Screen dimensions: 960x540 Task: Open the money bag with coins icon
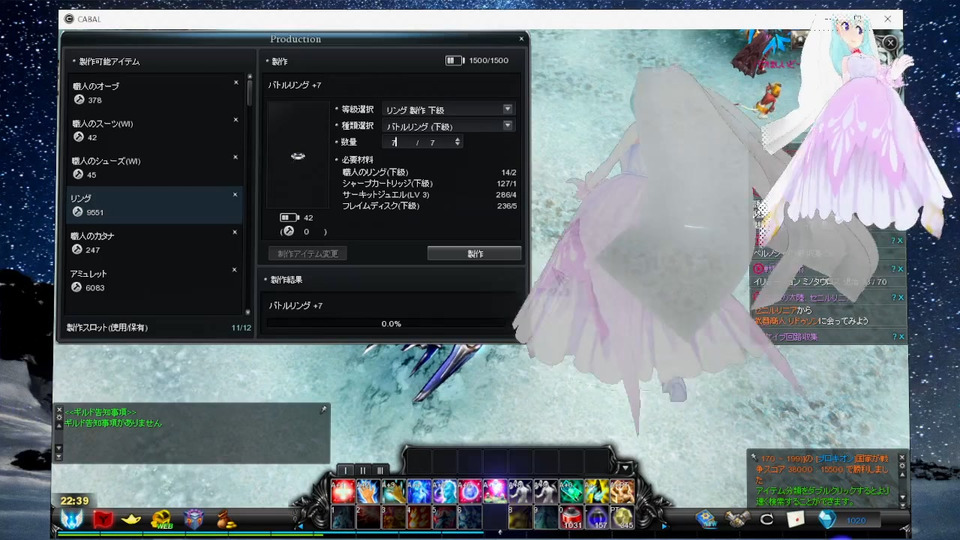tap(225, 520)
